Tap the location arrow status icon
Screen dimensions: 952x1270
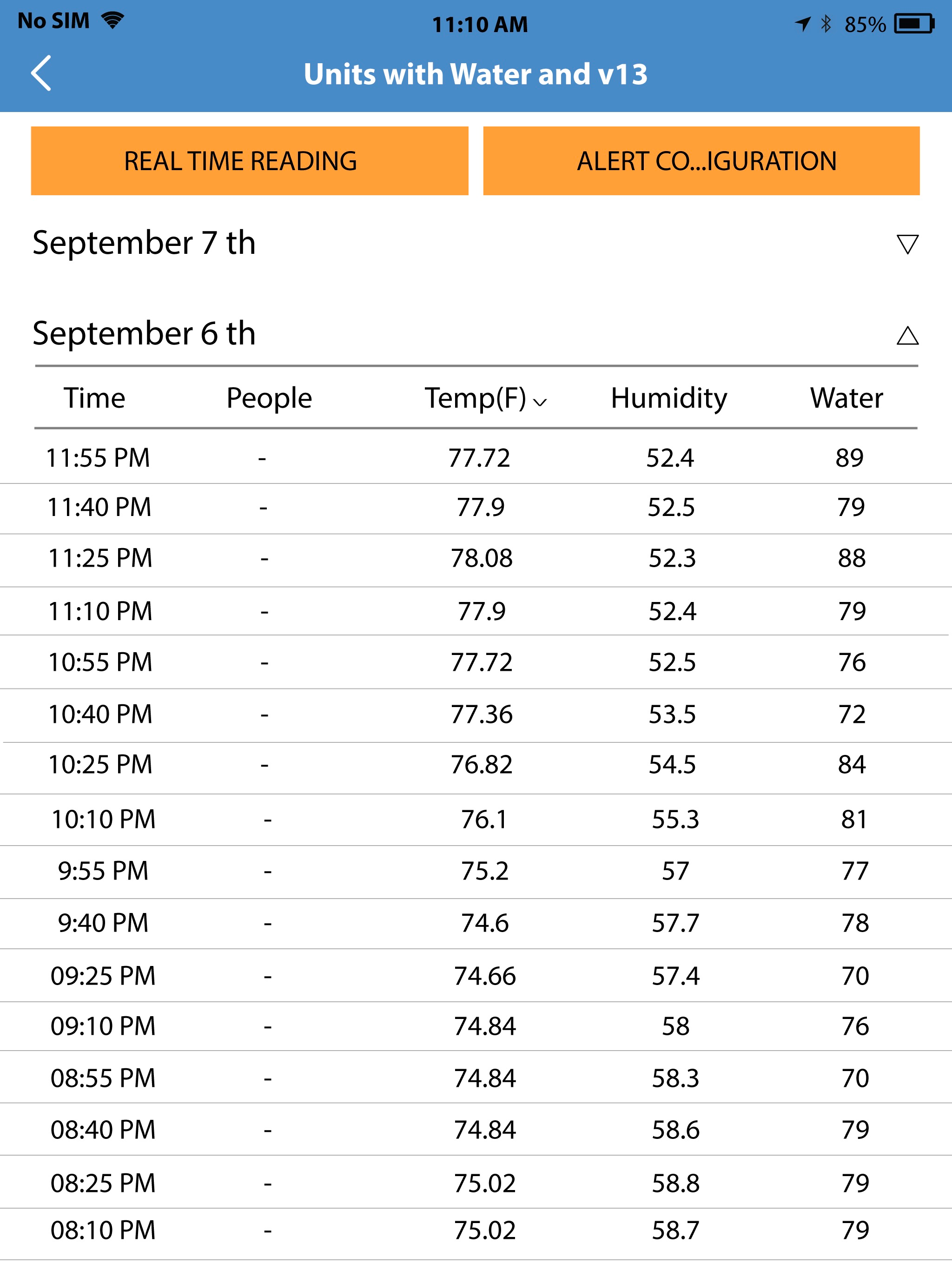pyautogui.click(x=803, y=24)
